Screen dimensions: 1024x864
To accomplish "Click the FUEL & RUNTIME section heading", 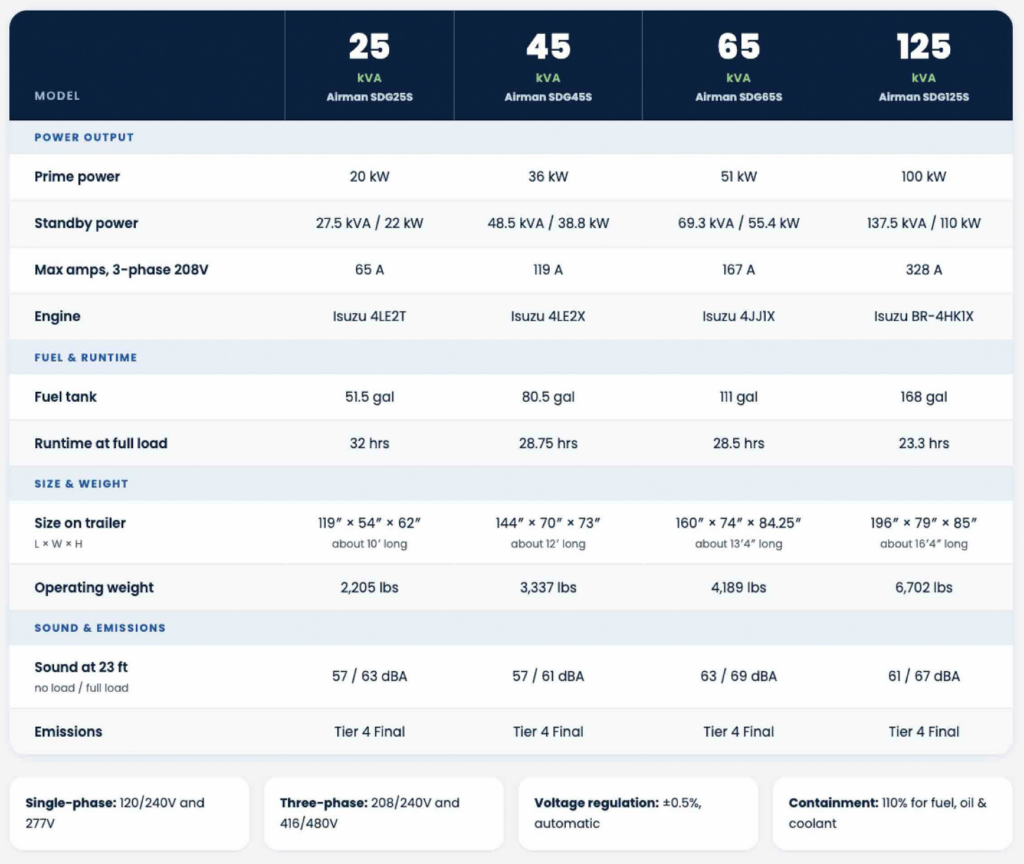I will [86, 357].
